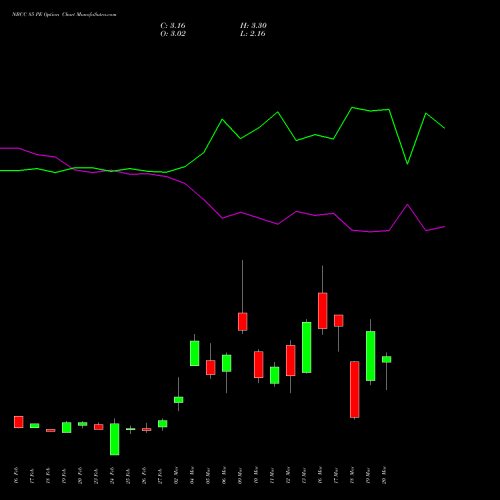Click the 20 Mar date label
Image resolution: width=500 pixels, height=500 pixels.
coord(384,475)
